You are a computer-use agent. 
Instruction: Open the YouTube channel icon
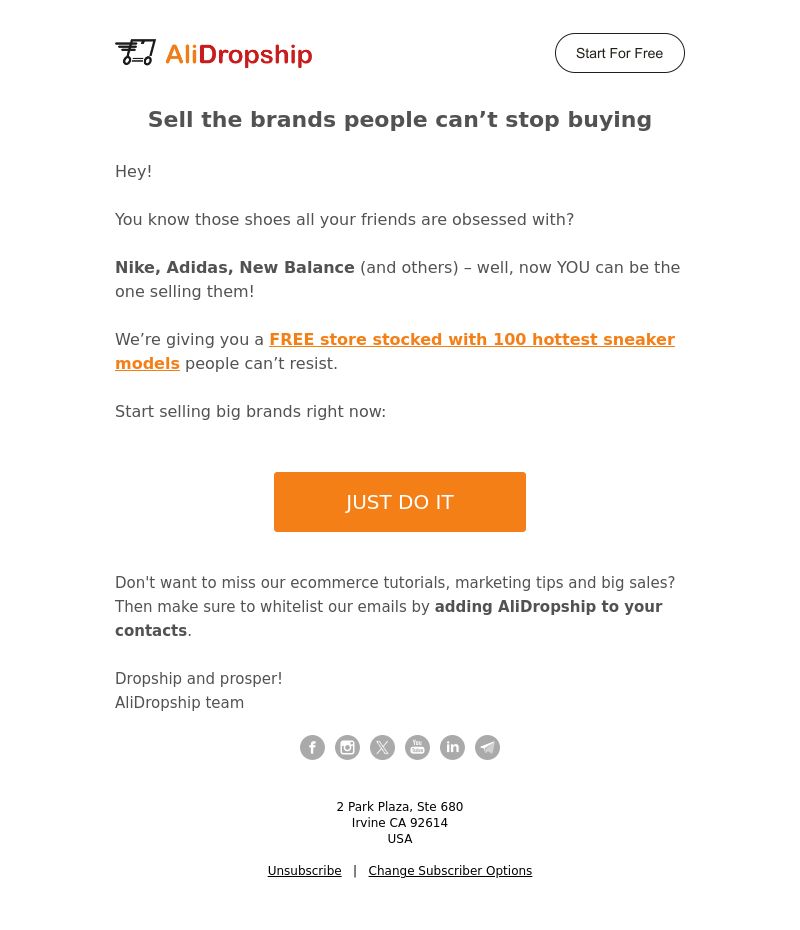[x=417, y=747]
